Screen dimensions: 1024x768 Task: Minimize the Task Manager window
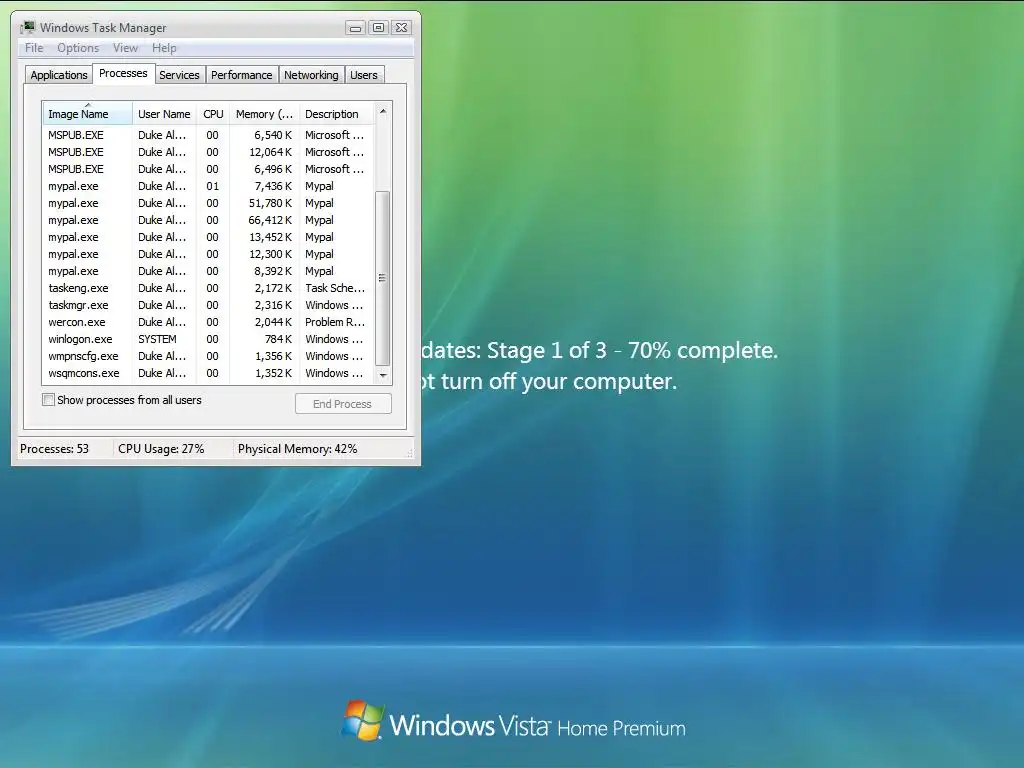355,27
